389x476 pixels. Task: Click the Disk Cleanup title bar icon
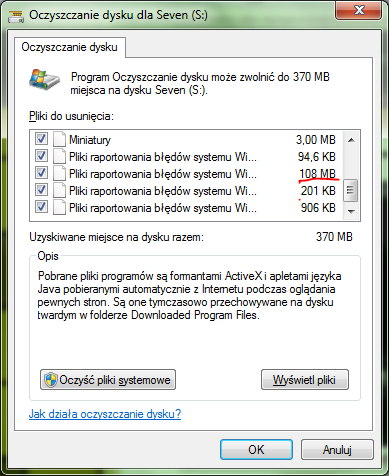coord(16,16)
